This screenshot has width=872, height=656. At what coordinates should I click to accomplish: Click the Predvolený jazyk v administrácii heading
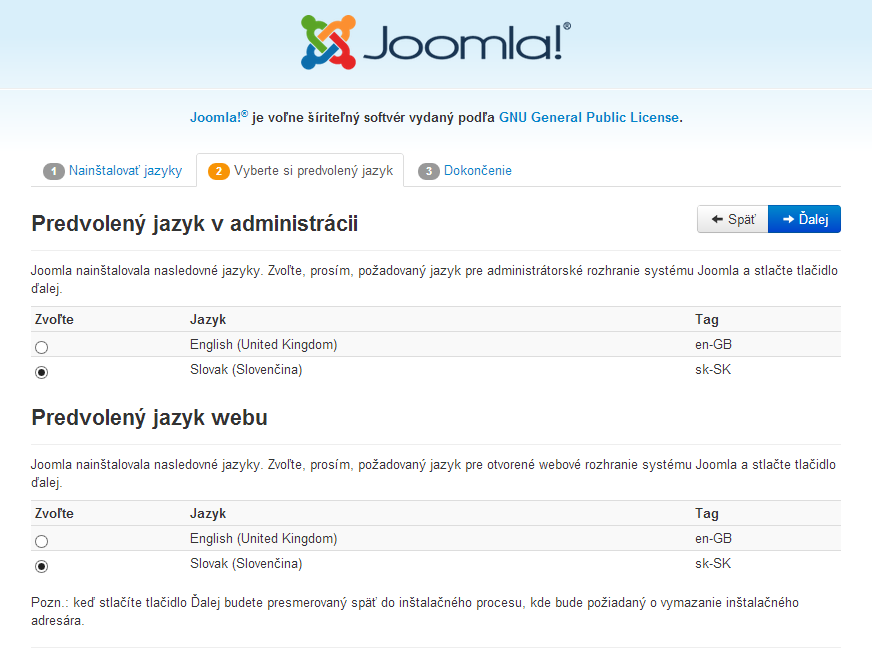(x=195, y=223)
